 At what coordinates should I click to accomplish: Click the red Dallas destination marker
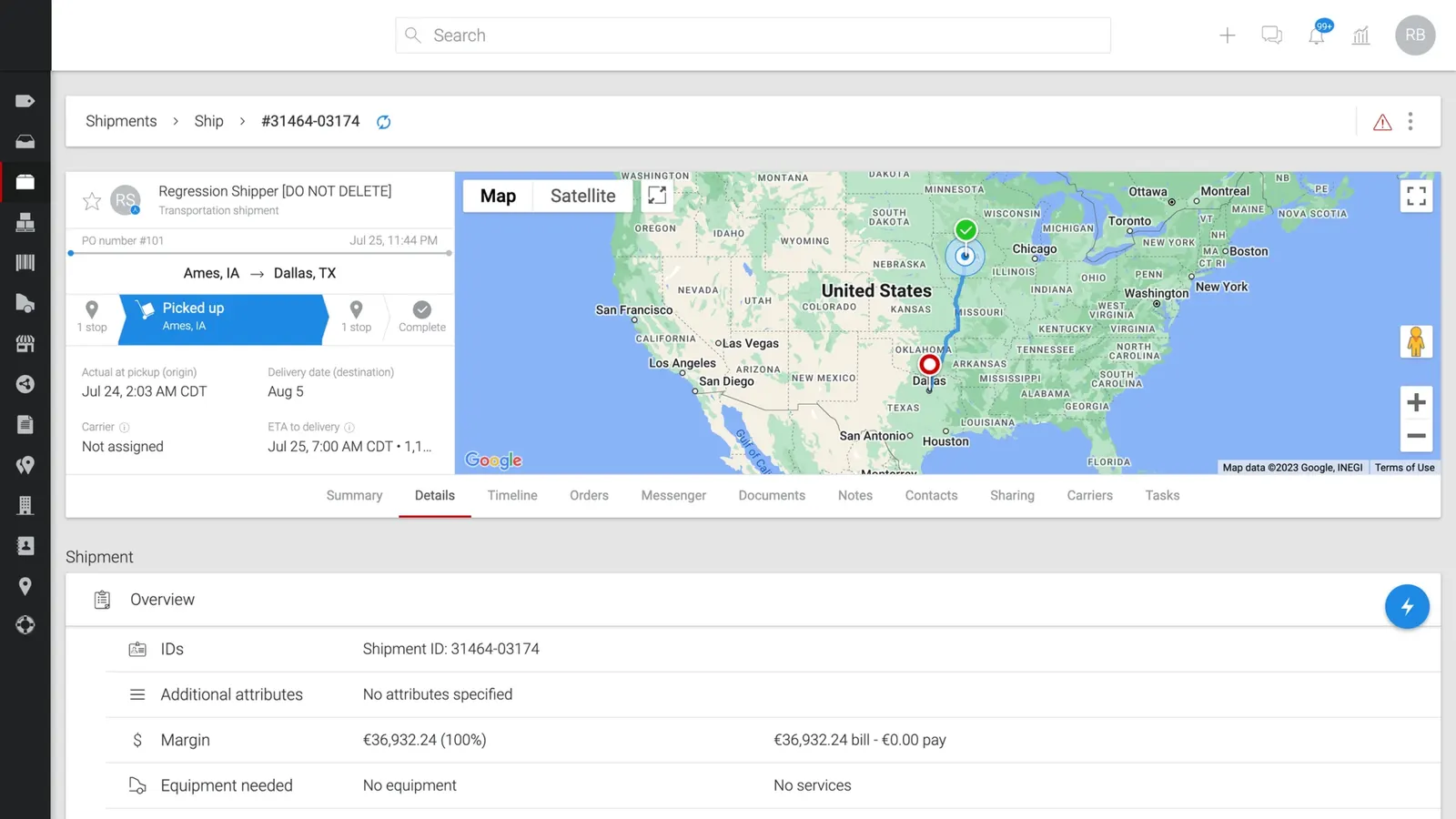click(x=929, y=365)
